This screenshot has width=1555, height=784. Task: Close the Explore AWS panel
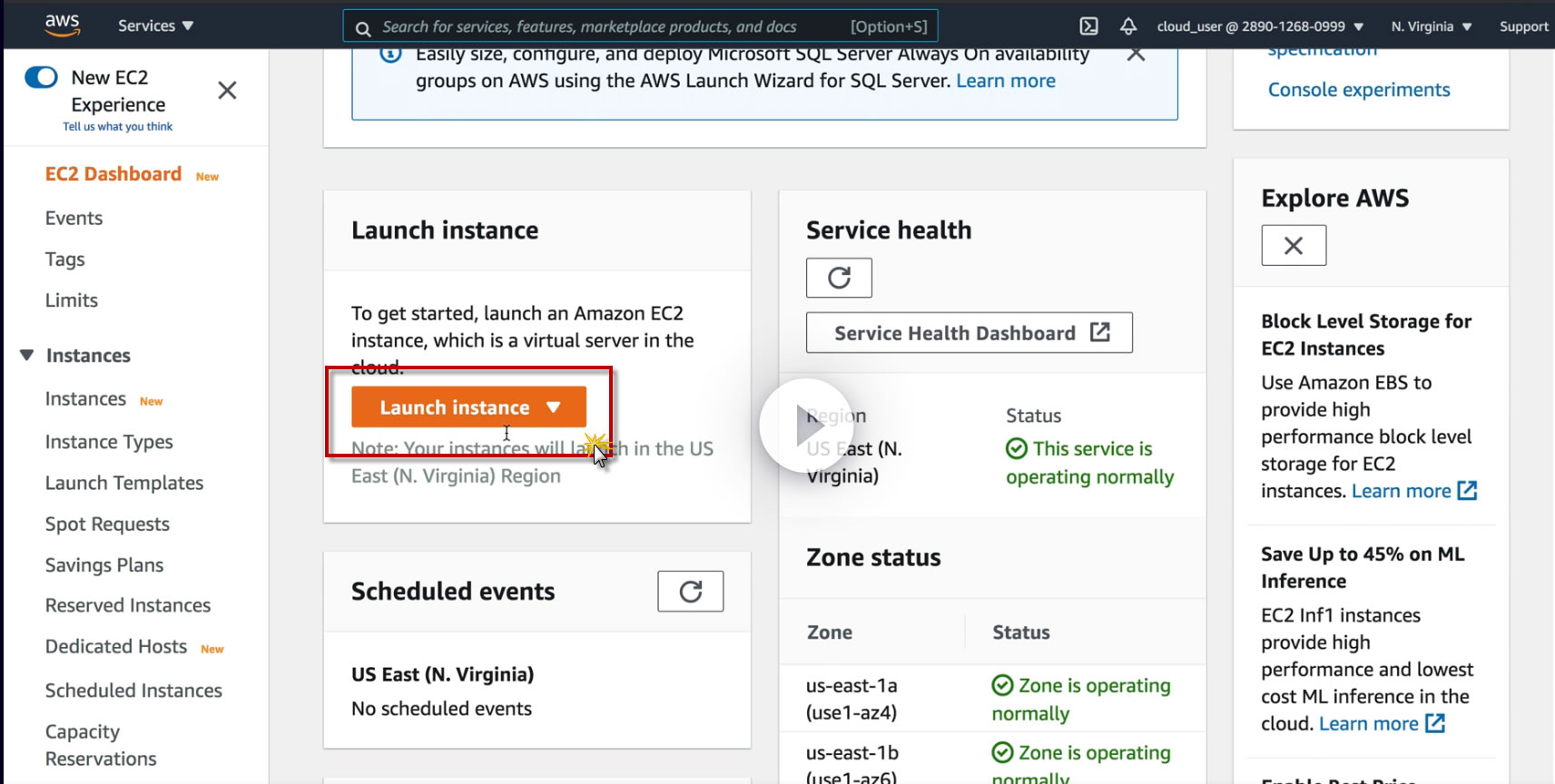[1294, 245]
